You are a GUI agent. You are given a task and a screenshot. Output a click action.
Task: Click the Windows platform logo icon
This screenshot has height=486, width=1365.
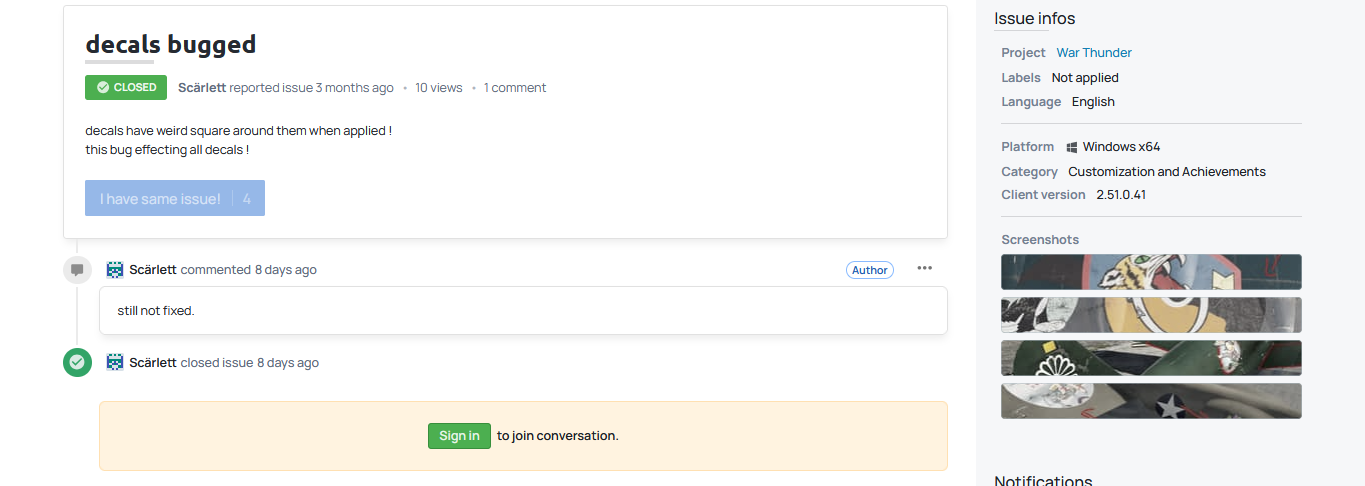pos(1071,147)
